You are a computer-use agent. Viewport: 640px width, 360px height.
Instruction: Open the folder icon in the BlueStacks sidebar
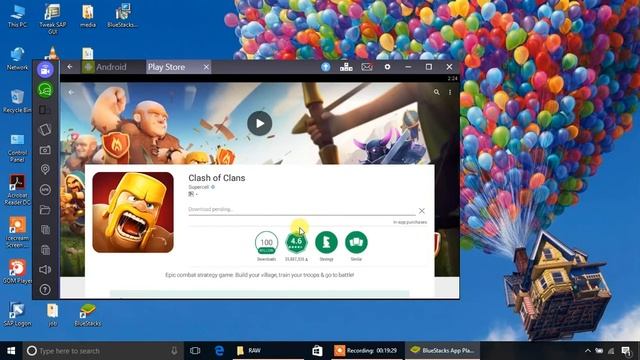tap(45, 210)
